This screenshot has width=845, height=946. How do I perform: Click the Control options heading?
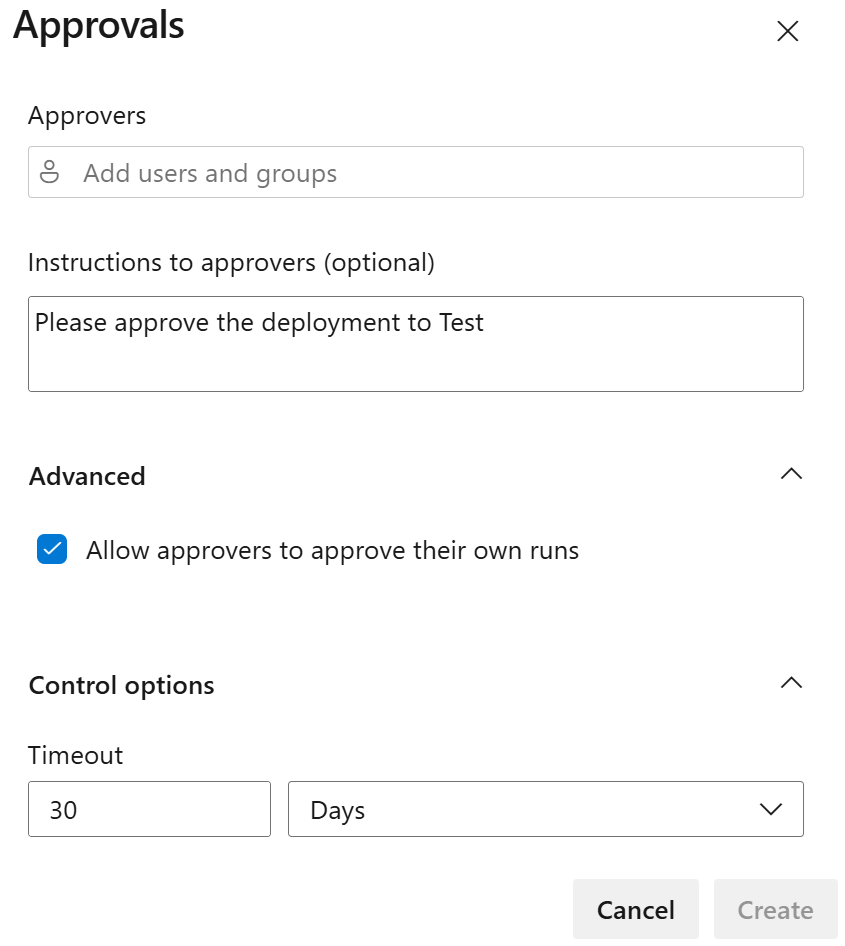(x=122, y=686)
